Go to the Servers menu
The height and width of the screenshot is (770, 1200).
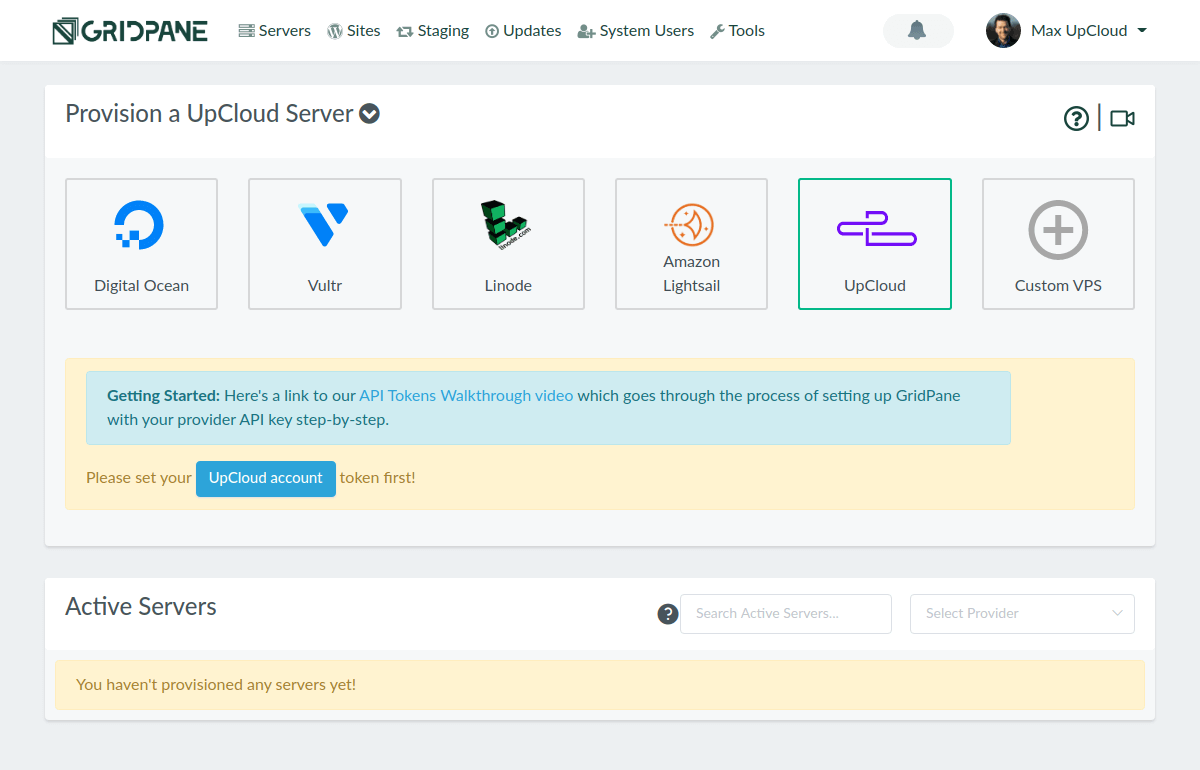pyautogui.click(x=275, y=31)
